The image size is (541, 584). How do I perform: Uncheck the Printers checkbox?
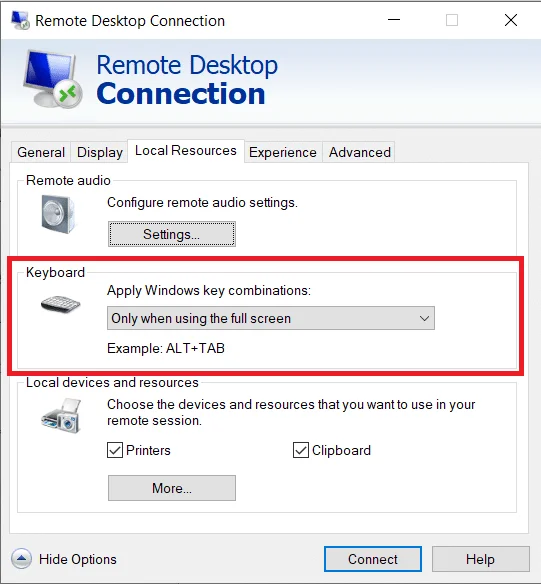point(115,450)
